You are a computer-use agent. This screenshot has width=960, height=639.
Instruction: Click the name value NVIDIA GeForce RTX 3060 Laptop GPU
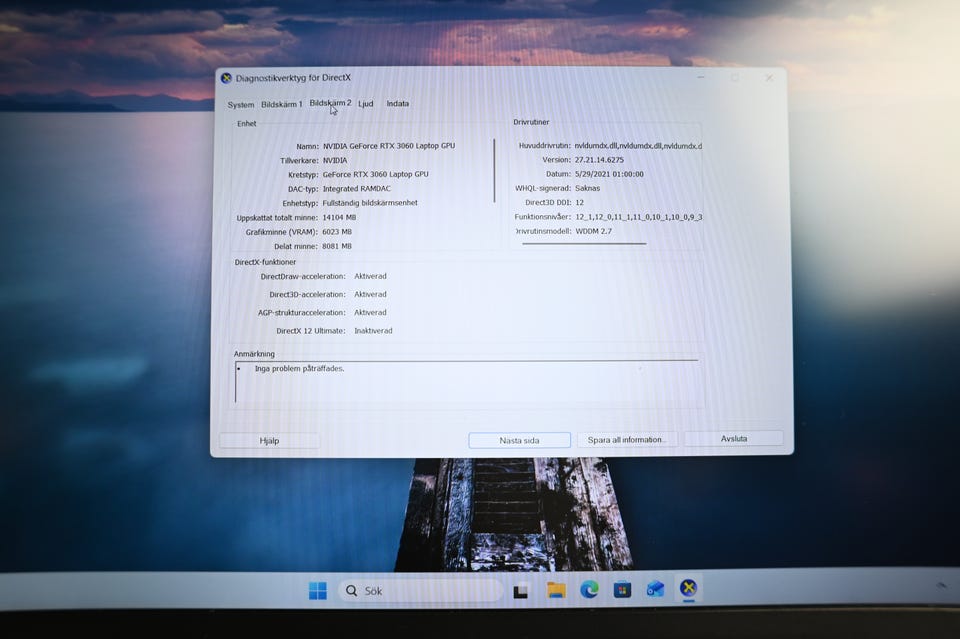[389, 146]
